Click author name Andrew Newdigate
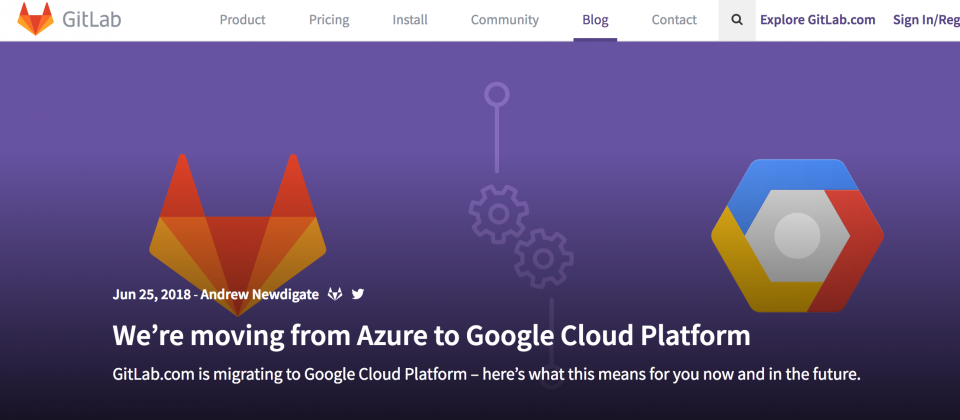The width and height of the screenshot is (960, 420). [x=260, y=294]
